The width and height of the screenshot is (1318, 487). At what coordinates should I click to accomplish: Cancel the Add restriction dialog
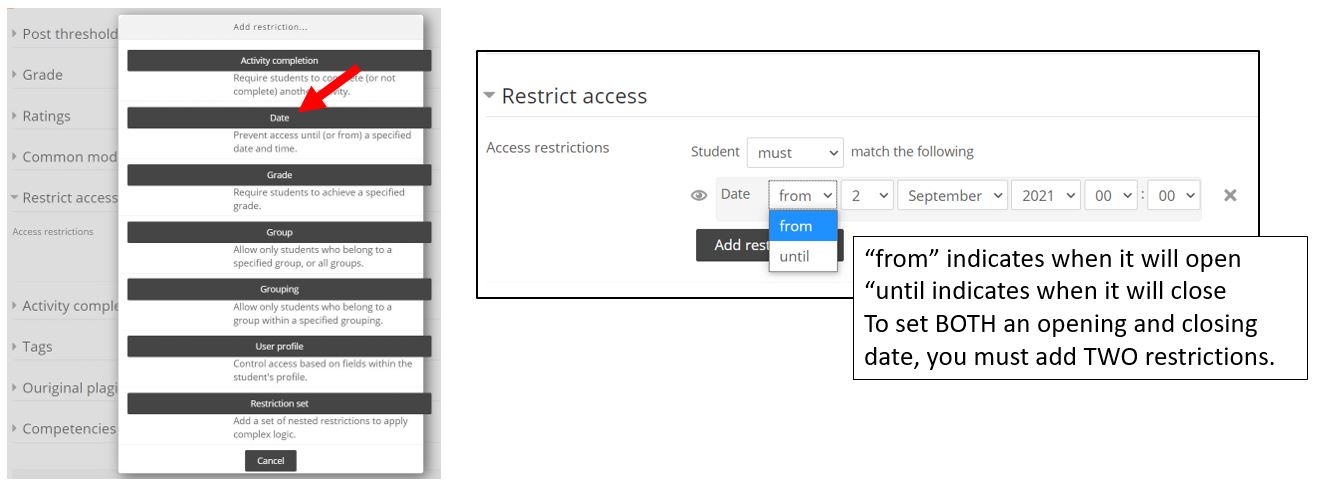(x=271, y=461)
